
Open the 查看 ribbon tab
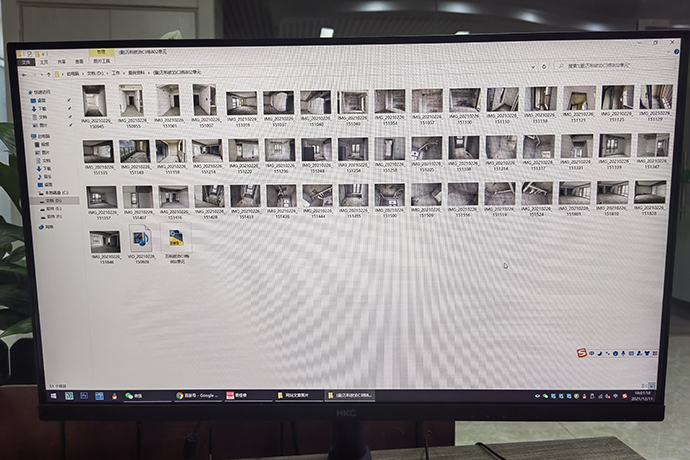click(79, 61)
